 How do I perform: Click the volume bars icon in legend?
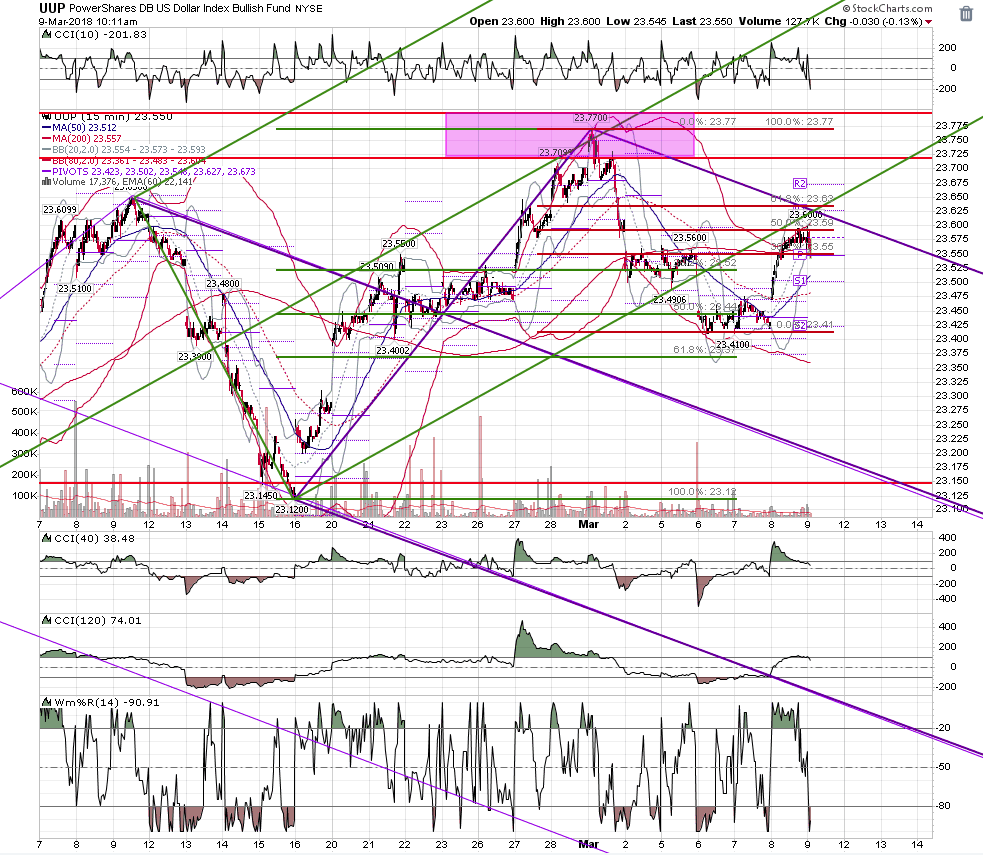point(46,182)
